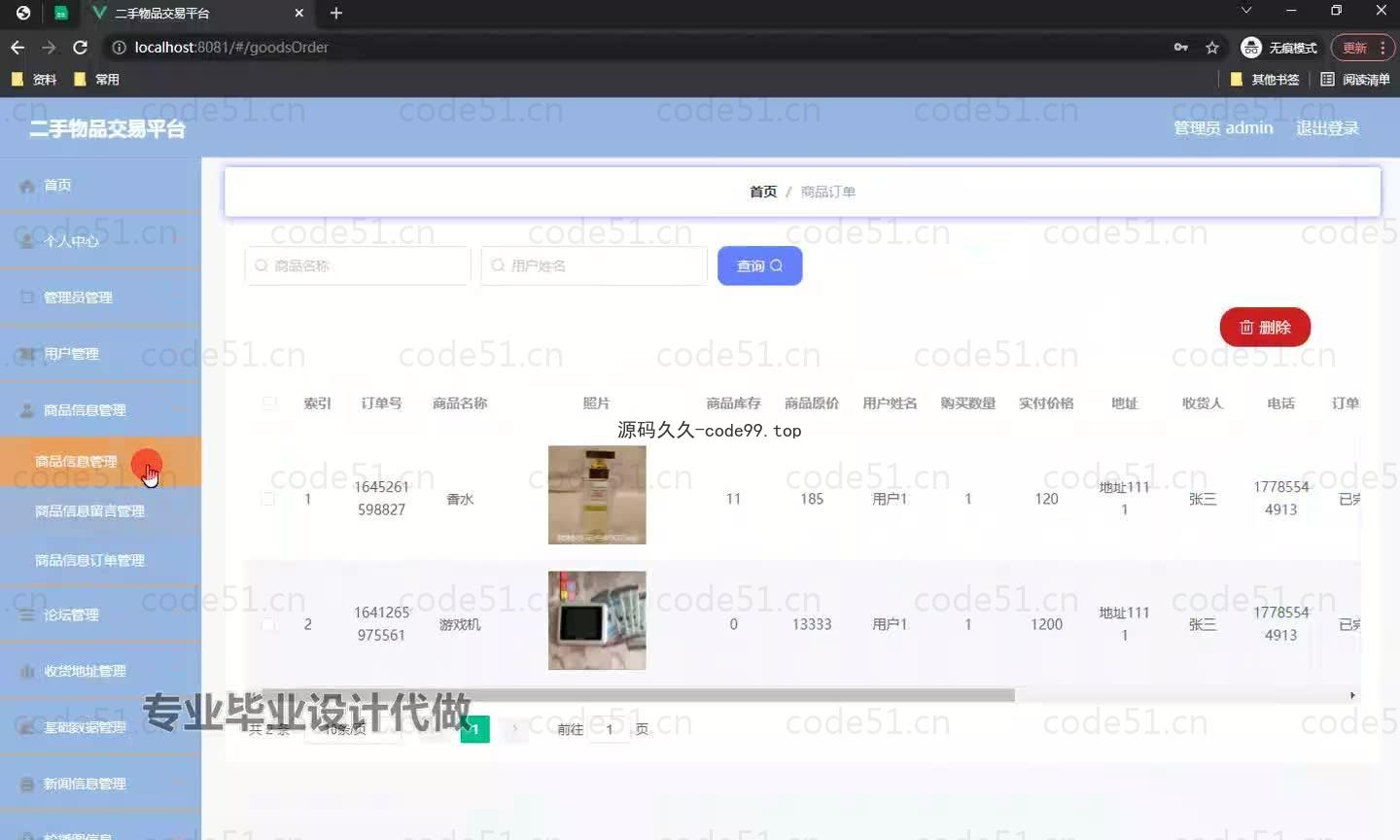Screen dimensions: 1400x840
Task: Reload the page with the refresh icon
Action: [x=81, y=47]
